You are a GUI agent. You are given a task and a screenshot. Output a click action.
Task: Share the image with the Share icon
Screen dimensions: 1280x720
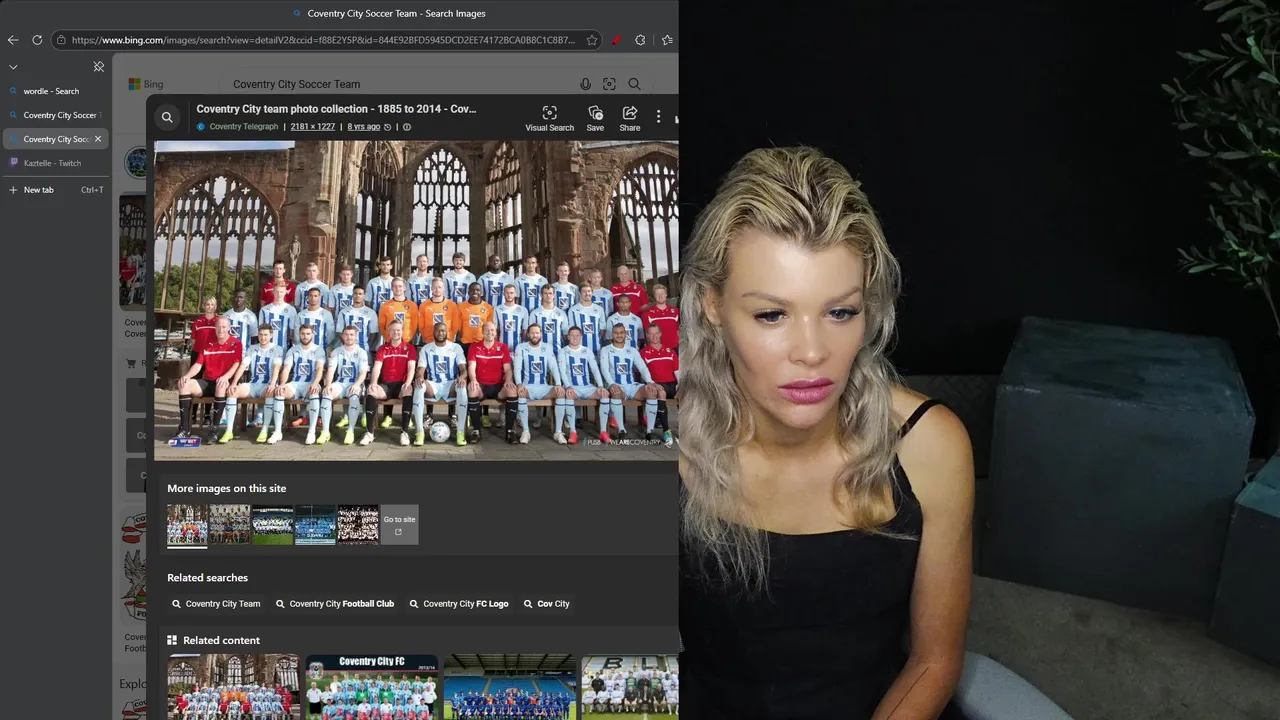pos(630,118)
